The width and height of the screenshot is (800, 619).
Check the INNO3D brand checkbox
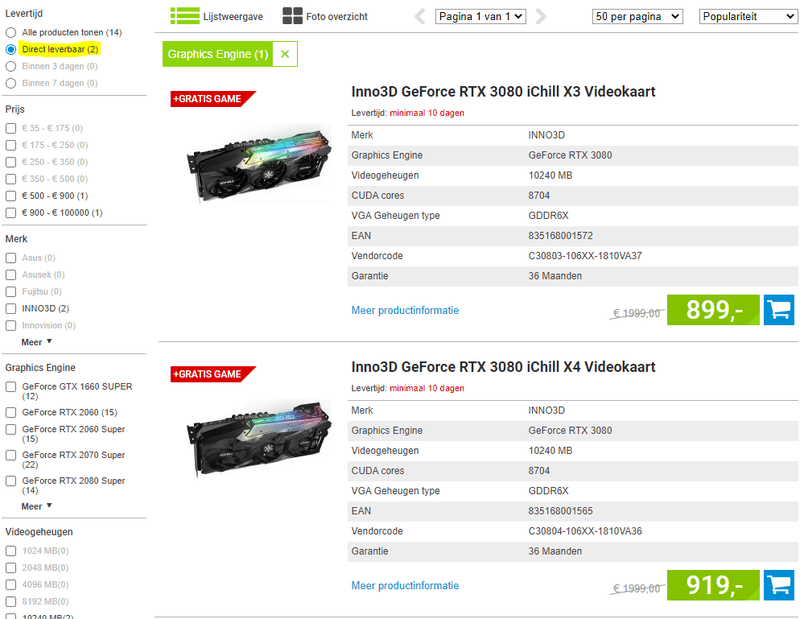click(x=11, y=308)
